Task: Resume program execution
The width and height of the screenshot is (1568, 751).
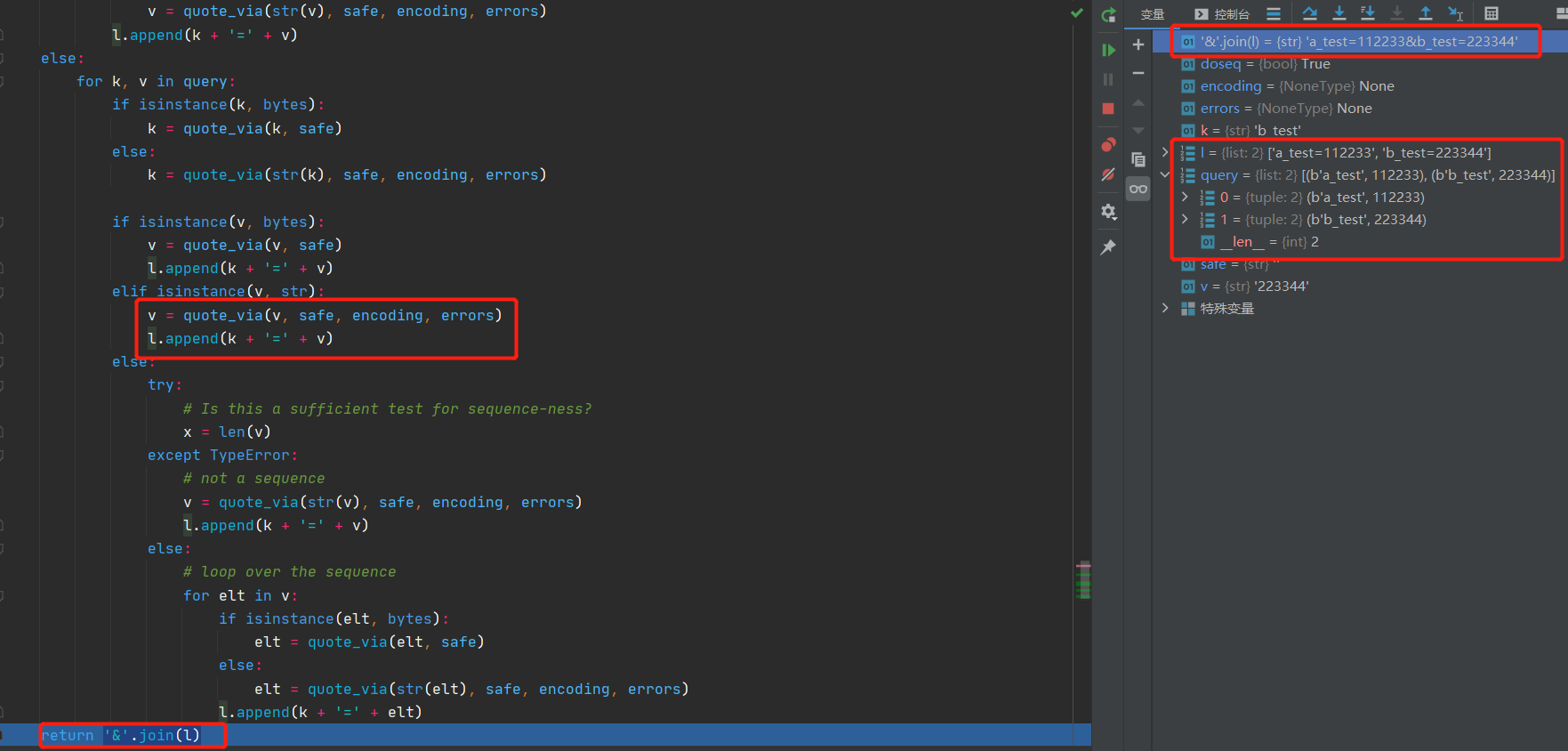Action: coord(1108,50)
